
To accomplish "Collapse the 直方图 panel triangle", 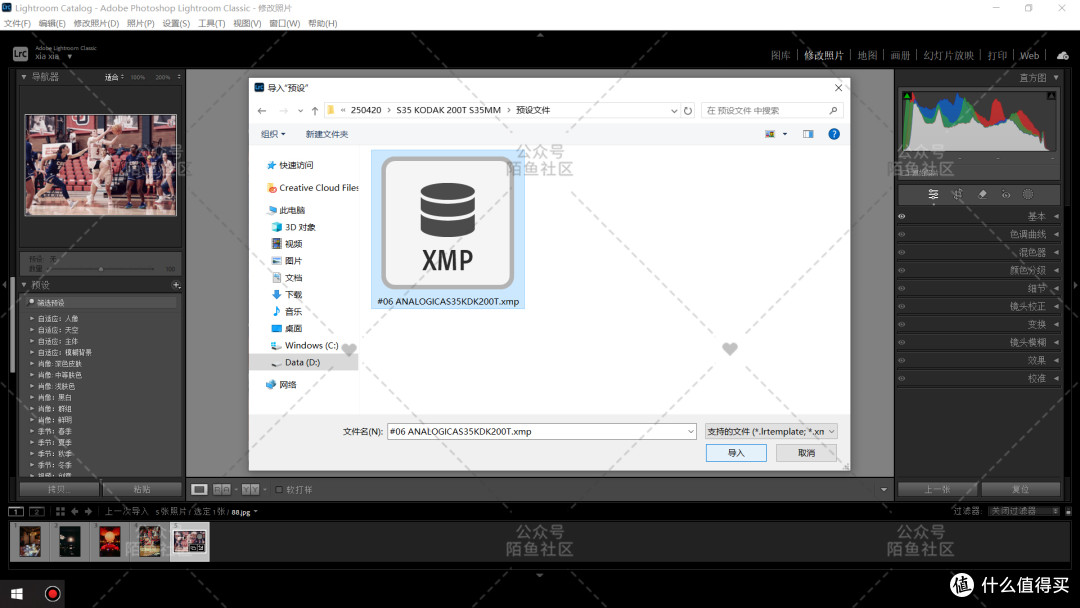I will tap(1057, 77).
